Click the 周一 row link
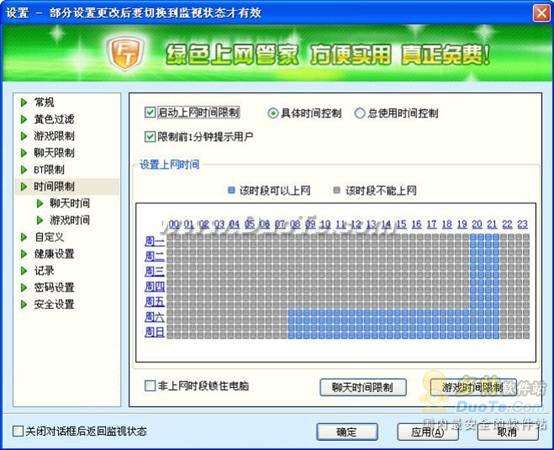 coord(154,241)
